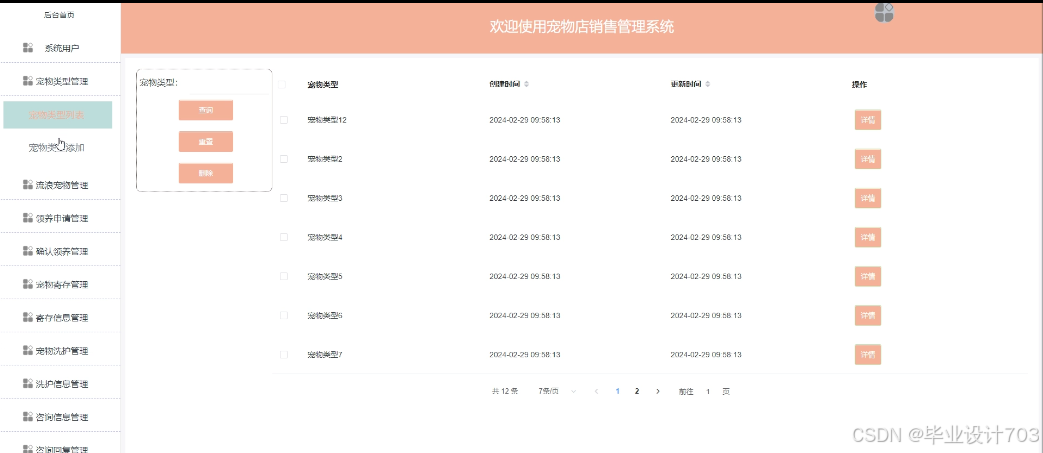This screenshot has width=1043, height=453.
Task: Select the 宠物类型列表 submenu item
Action: coord(57,114)
